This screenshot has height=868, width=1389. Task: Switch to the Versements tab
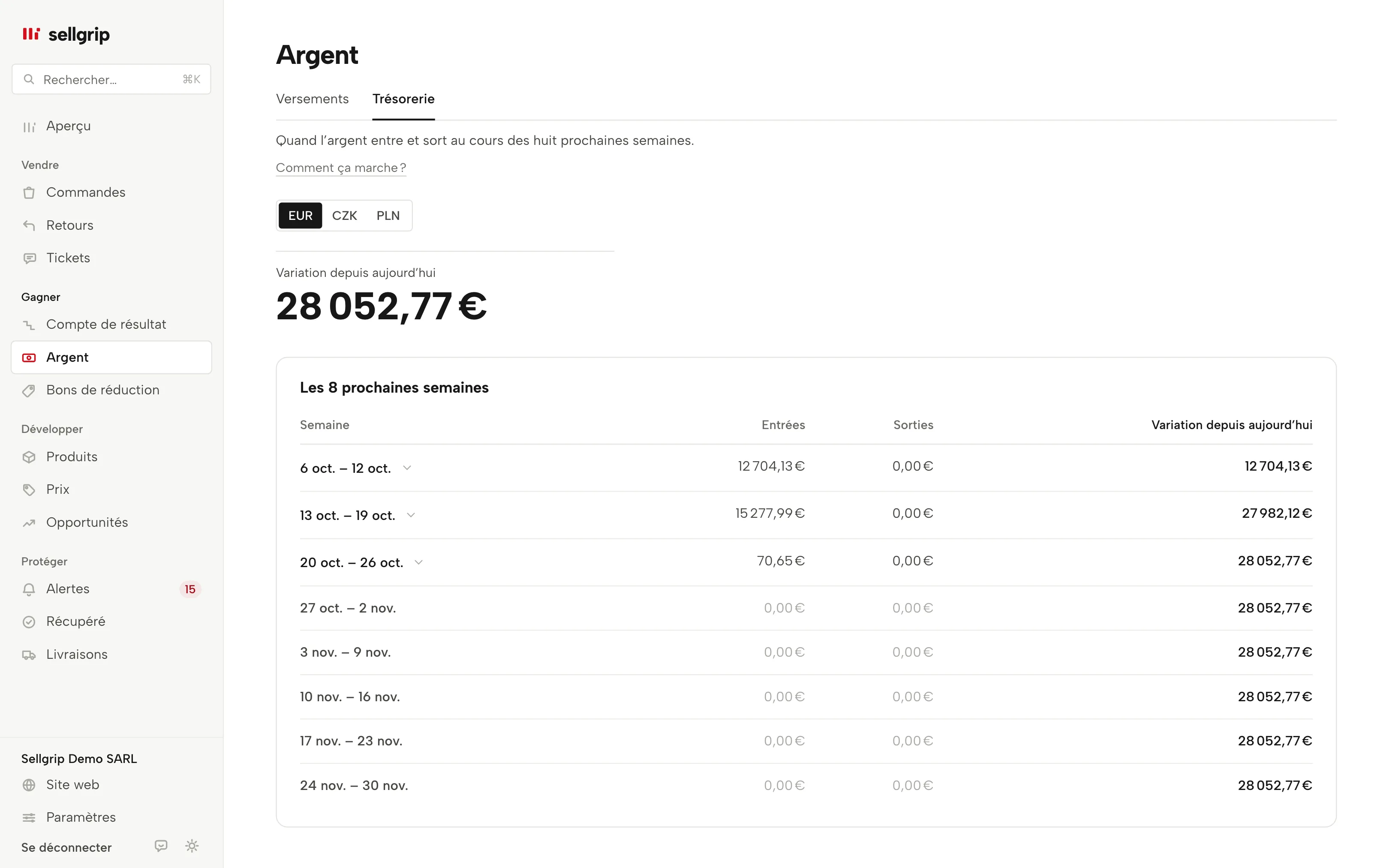[x=312, y=99]
